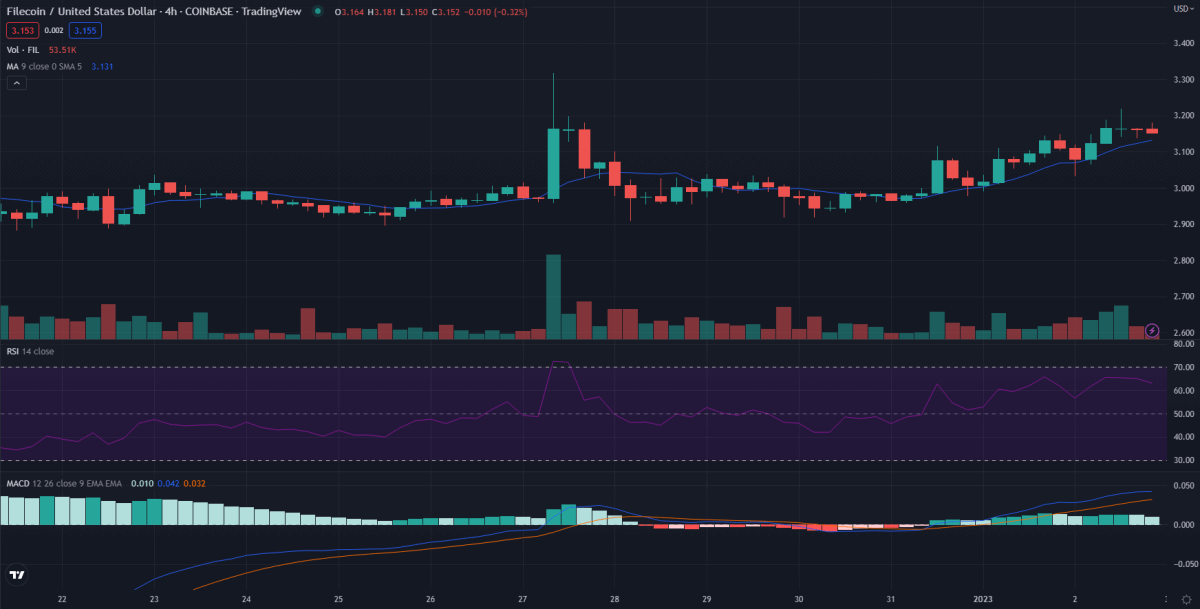Select the MACD 12 26 close legend
1200x609 pixels.
64,483
